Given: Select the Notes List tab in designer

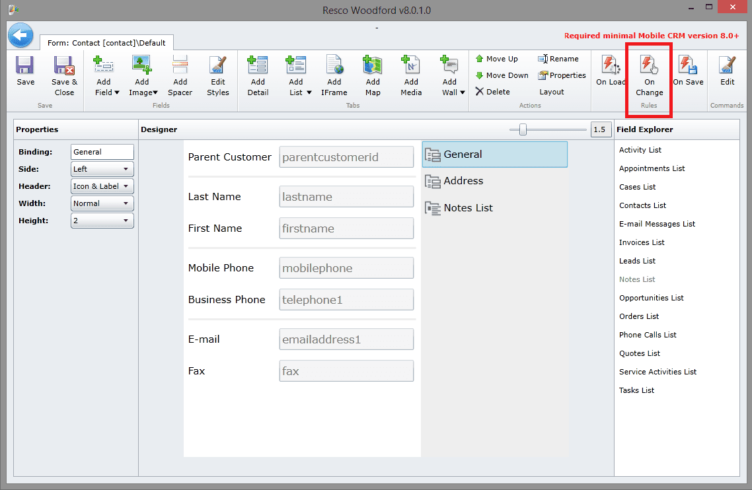Looking at the screenshot, I should tap(467, 208).
